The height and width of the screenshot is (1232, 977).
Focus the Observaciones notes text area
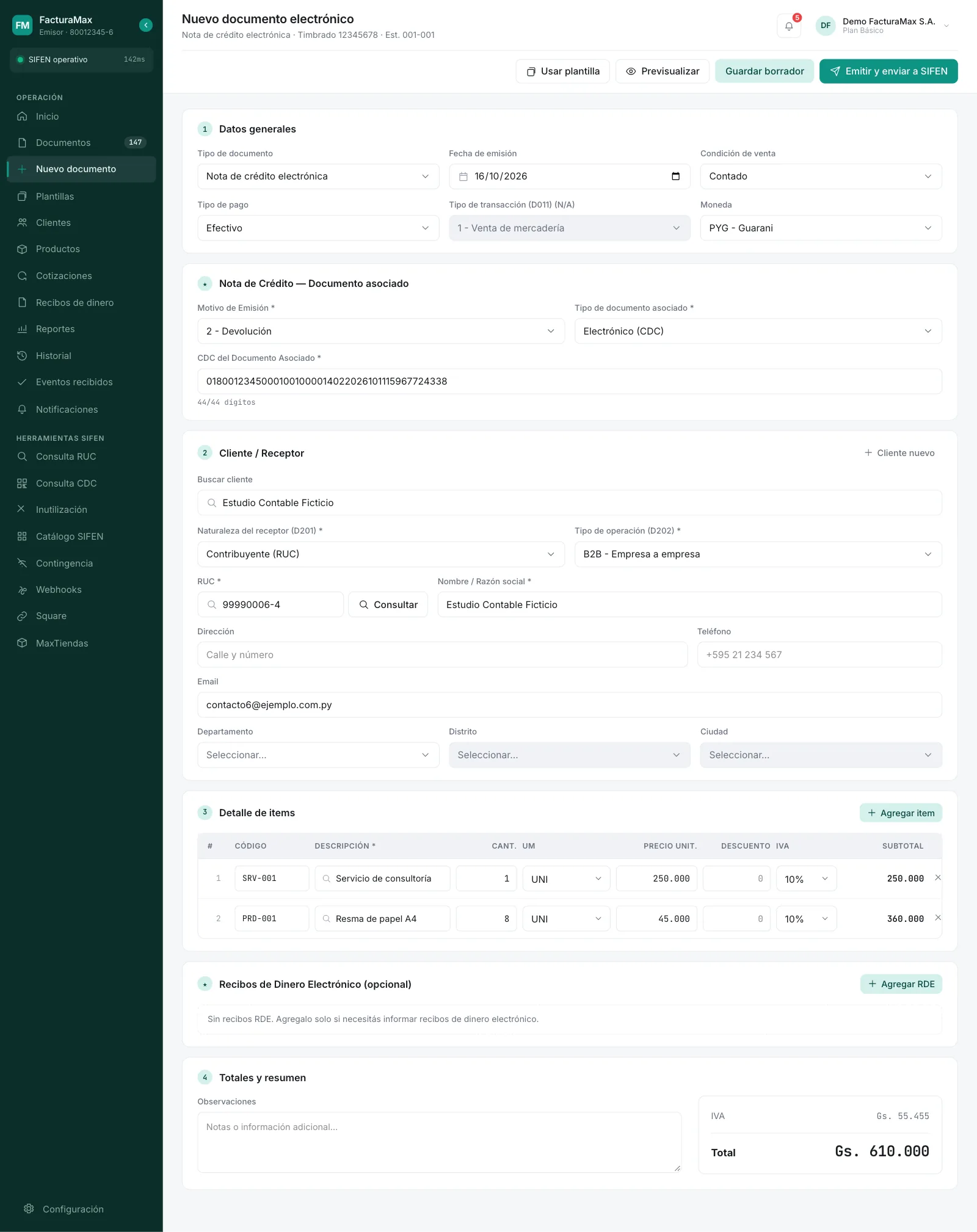(439, 1142)
